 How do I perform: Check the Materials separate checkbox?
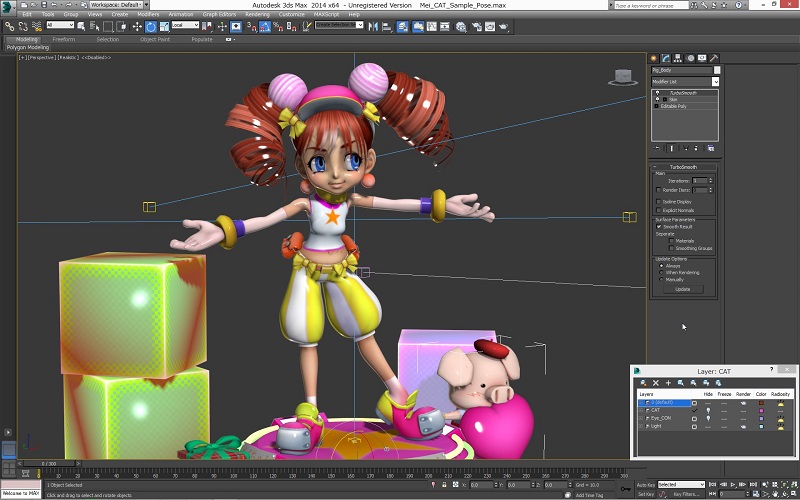click(671, 240)
